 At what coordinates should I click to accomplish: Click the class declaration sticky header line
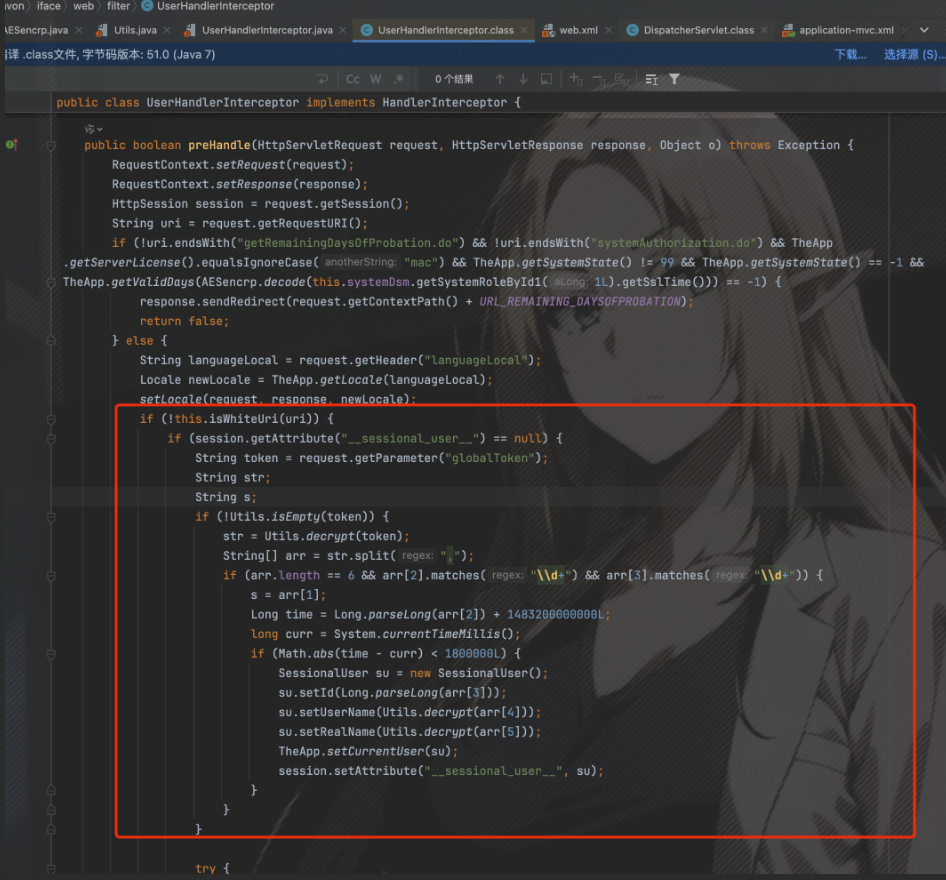[288, 103]
